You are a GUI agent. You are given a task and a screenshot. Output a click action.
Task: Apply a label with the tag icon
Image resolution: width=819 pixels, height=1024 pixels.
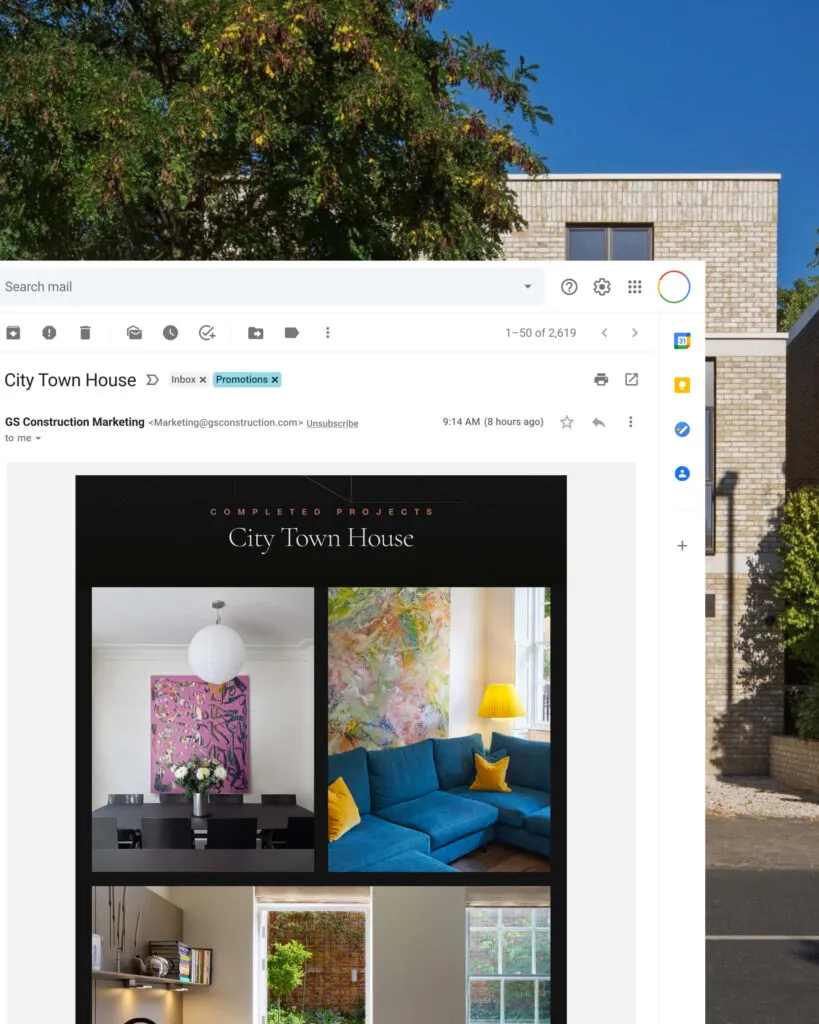point(292,333)
